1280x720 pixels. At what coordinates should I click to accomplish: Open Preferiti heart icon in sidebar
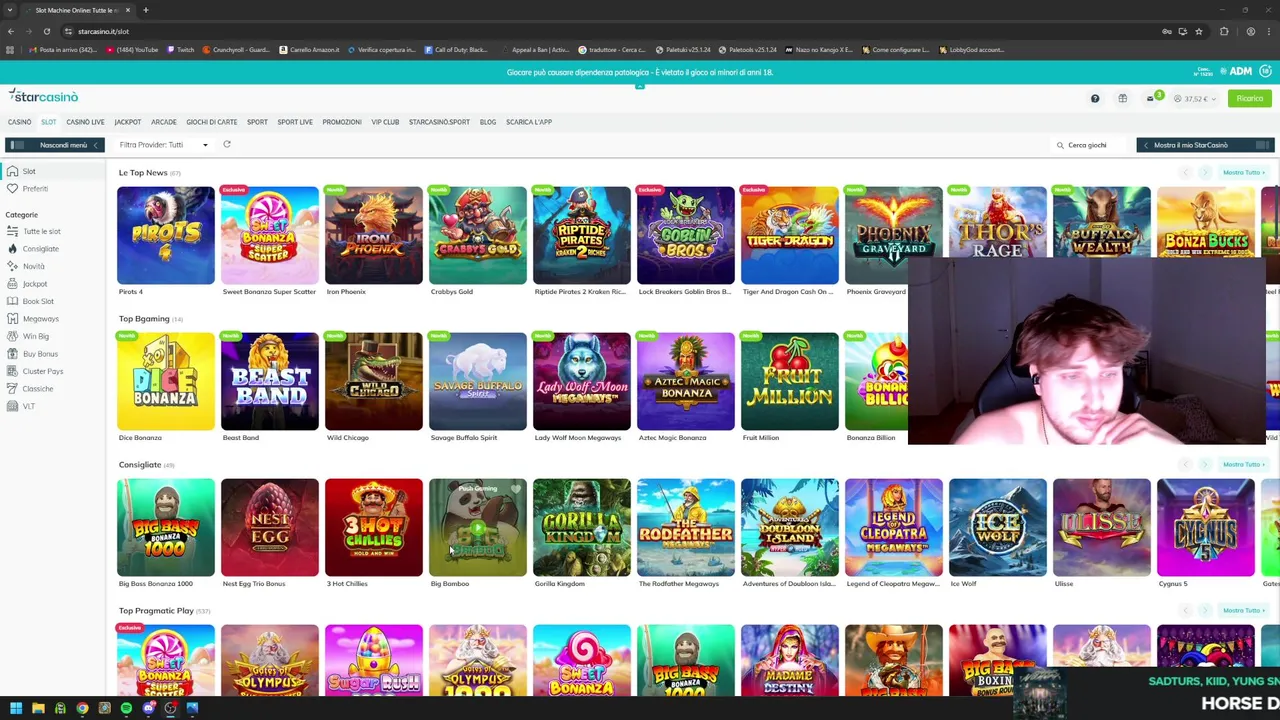[x=12, y=189]
